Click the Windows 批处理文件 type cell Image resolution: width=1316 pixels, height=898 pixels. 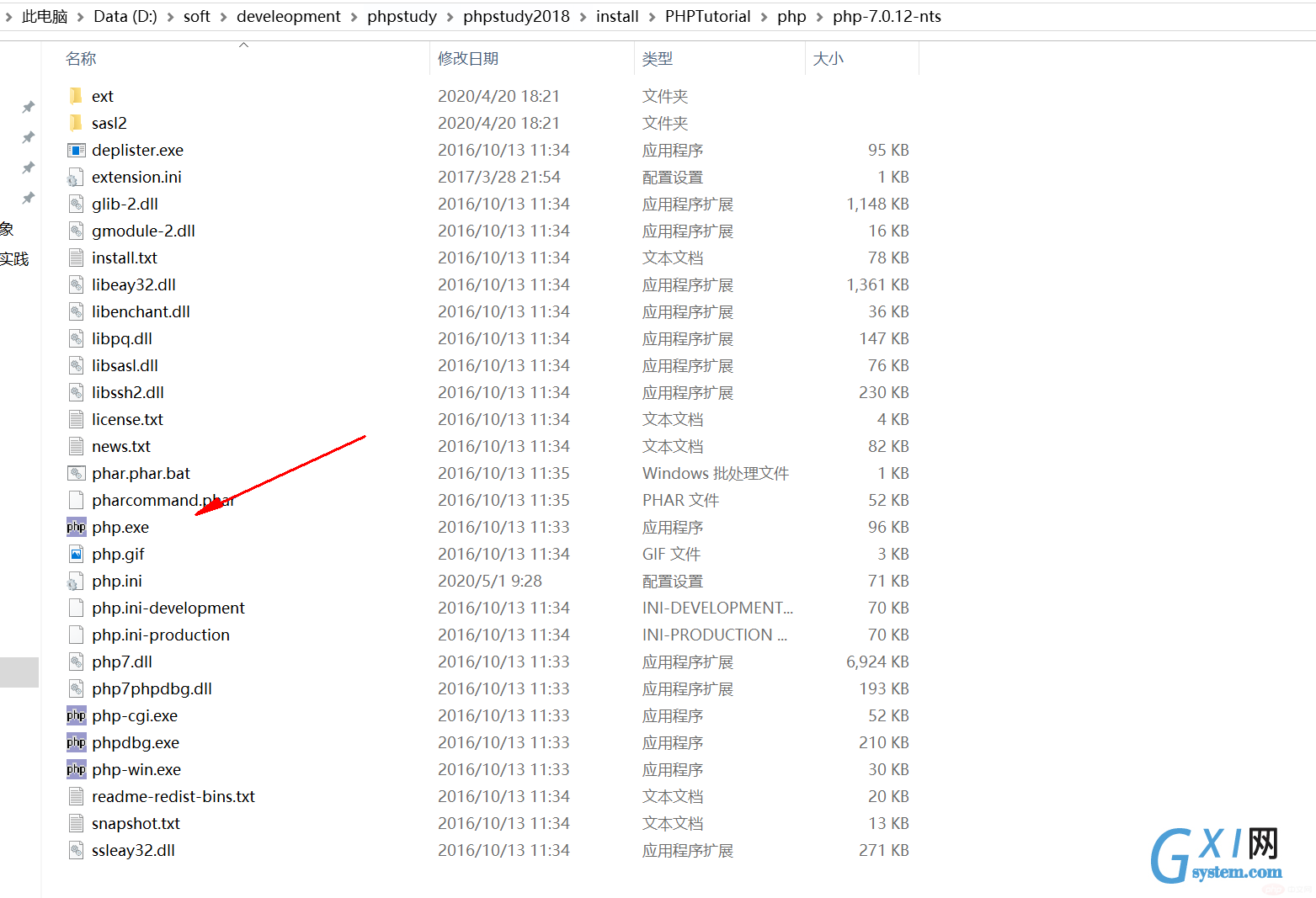pos(716,473)
